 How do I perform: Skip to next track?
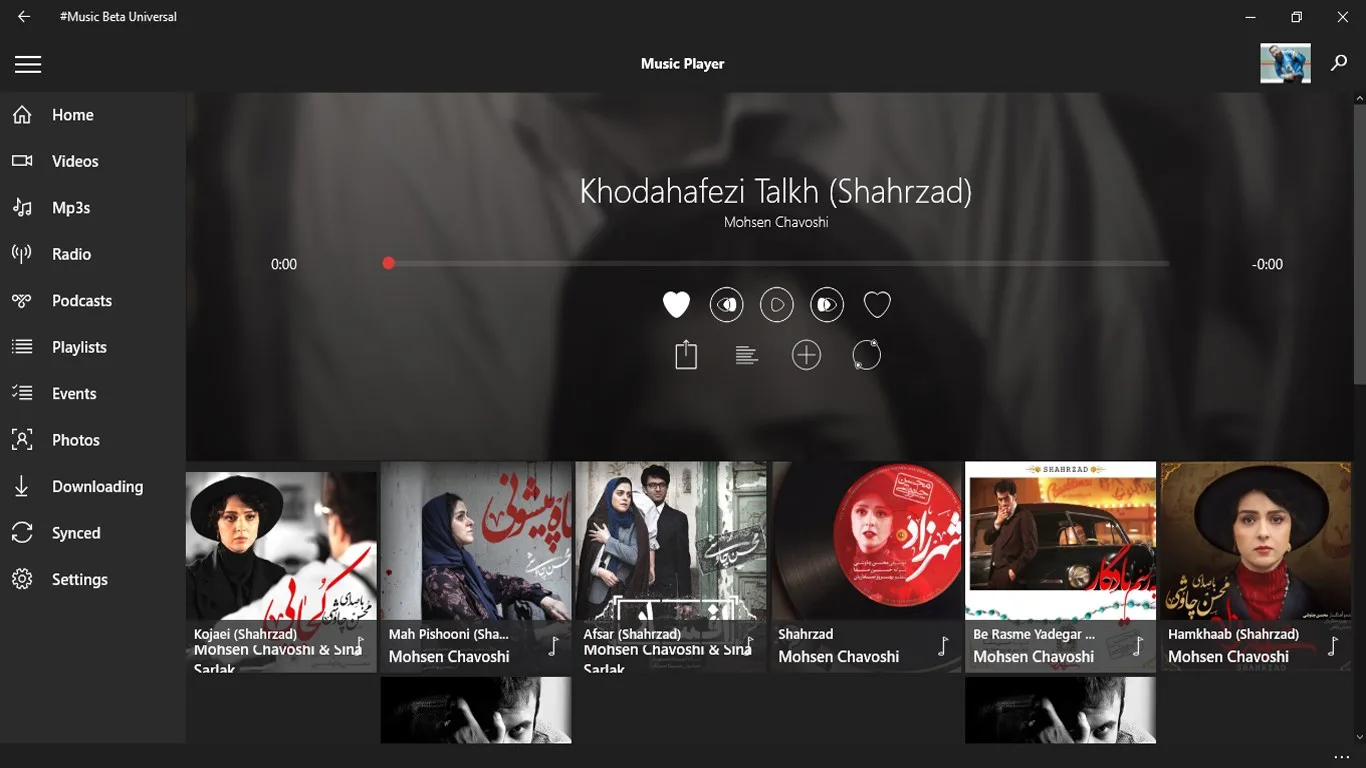(x=827, y=304)
